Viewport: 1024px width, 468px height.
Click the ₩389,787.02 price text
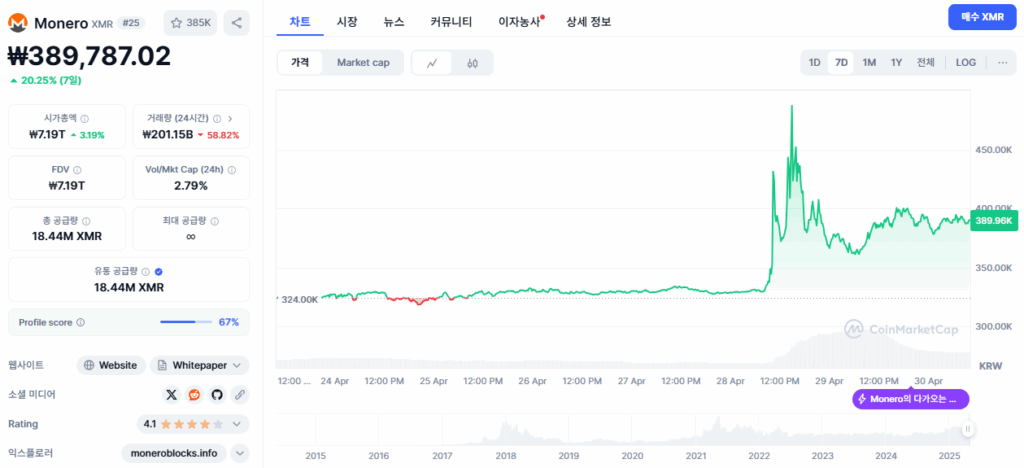[x=89, y=56]
